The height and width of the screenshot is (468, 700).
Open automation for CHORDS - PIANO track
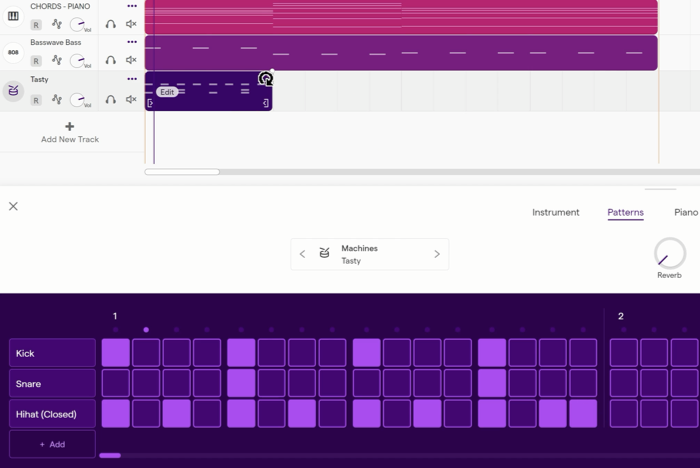(57, 24)
